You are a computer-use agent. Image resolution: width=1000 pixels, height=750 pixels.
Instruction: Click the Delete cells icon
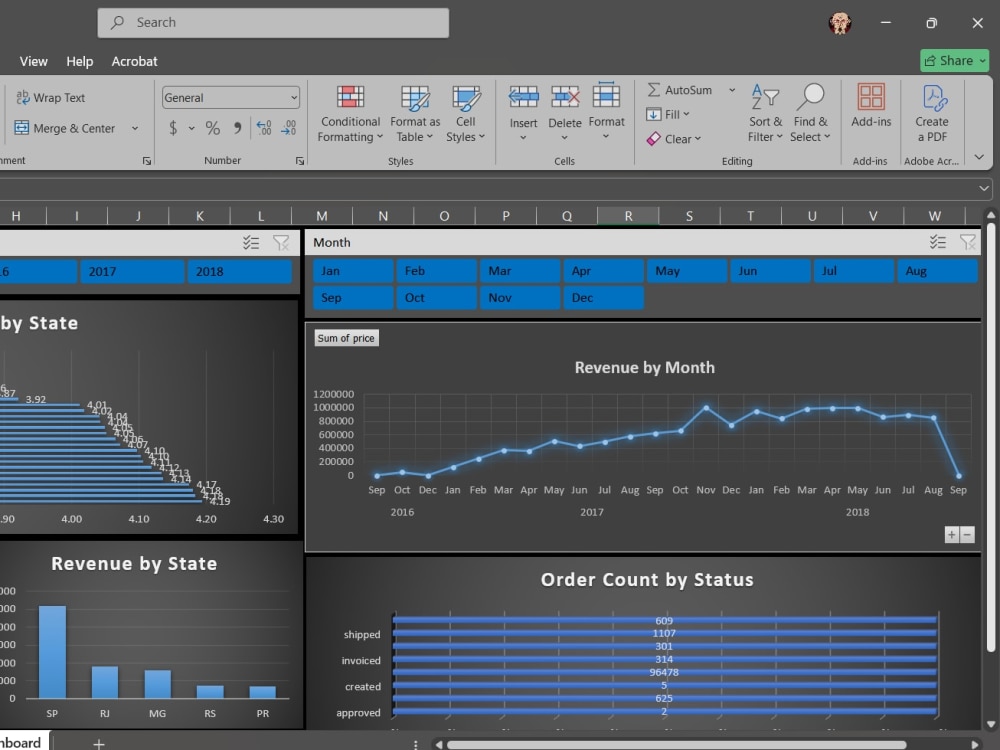click(x=565, y=97)
